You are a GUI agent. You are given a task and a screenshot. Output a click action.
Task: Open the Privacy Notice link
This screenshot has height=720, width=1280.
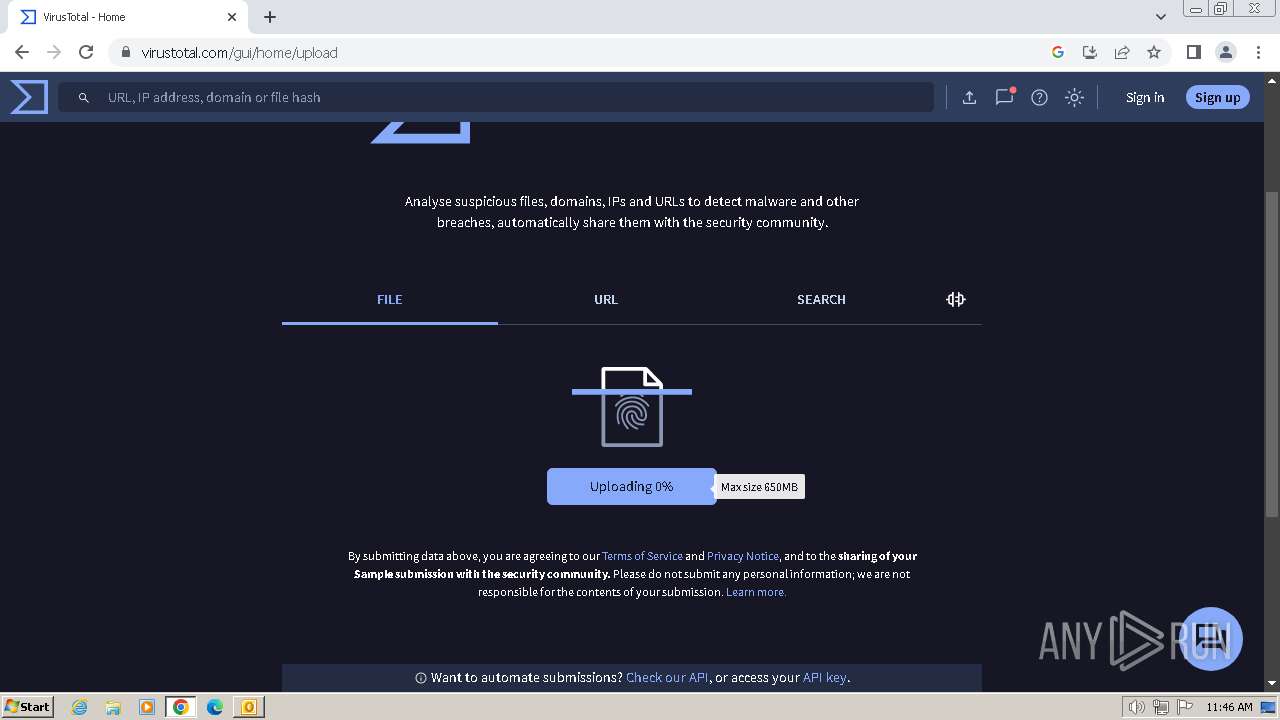742,556
